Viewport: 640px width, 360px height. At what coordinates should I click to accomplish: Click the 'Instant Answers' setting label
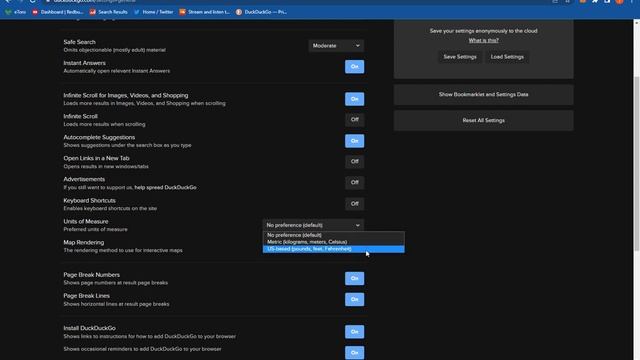coord(84,63)
